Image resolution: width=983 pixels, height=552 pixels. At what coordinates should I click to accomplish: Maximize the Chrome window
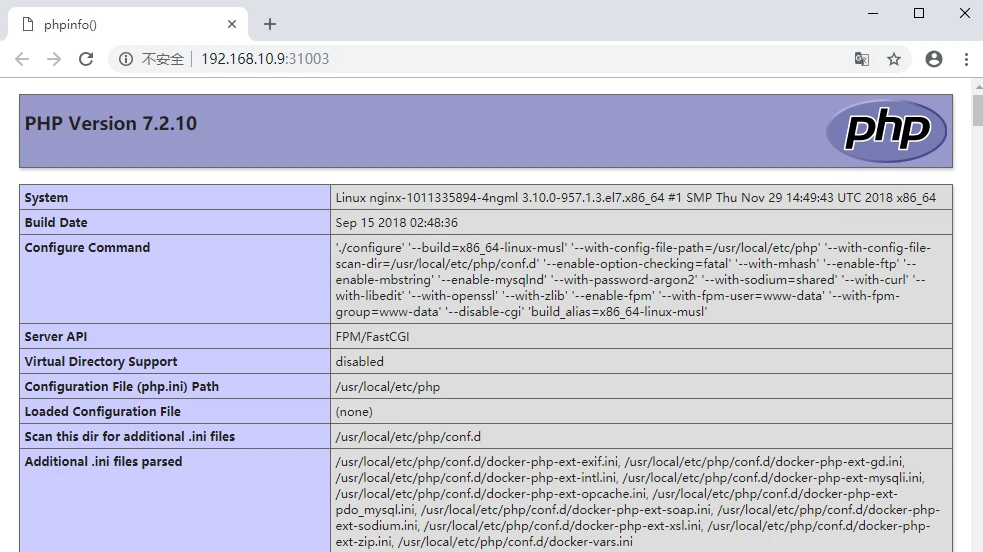tap(919, 13)
